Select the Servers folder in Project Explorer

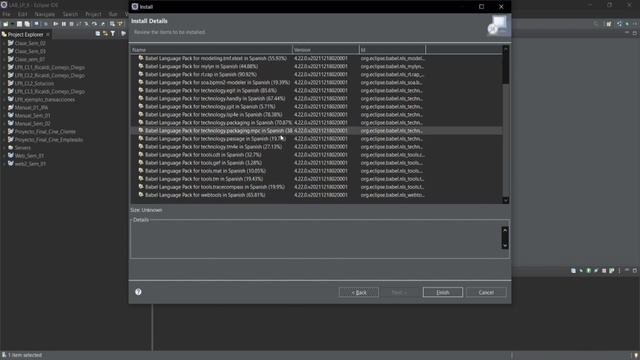22,148
